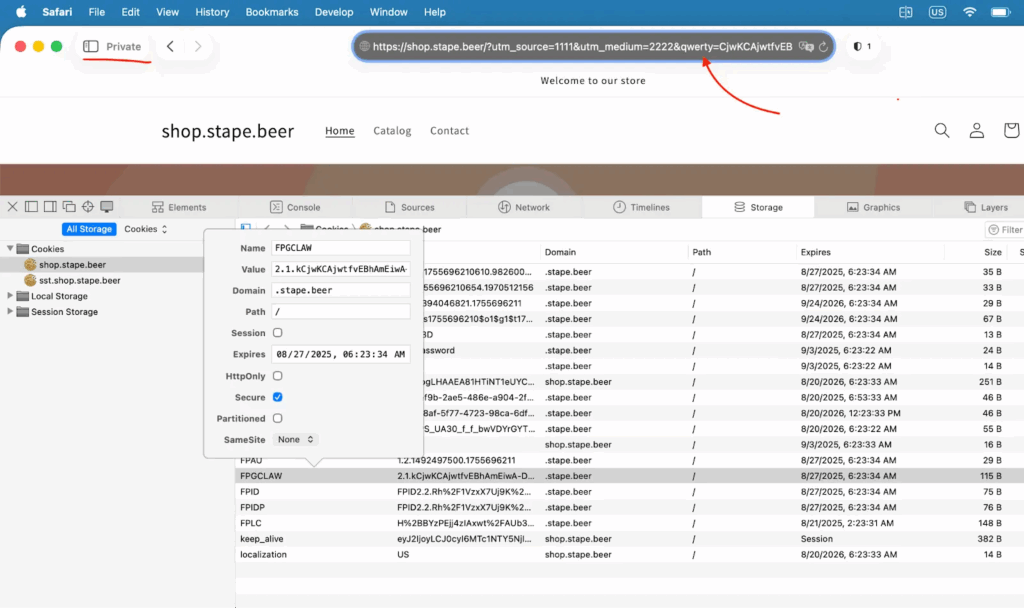Viewport: 1024px width, 608px height.
Task: Click the cookie Name input field
Action: click(340, 248)
